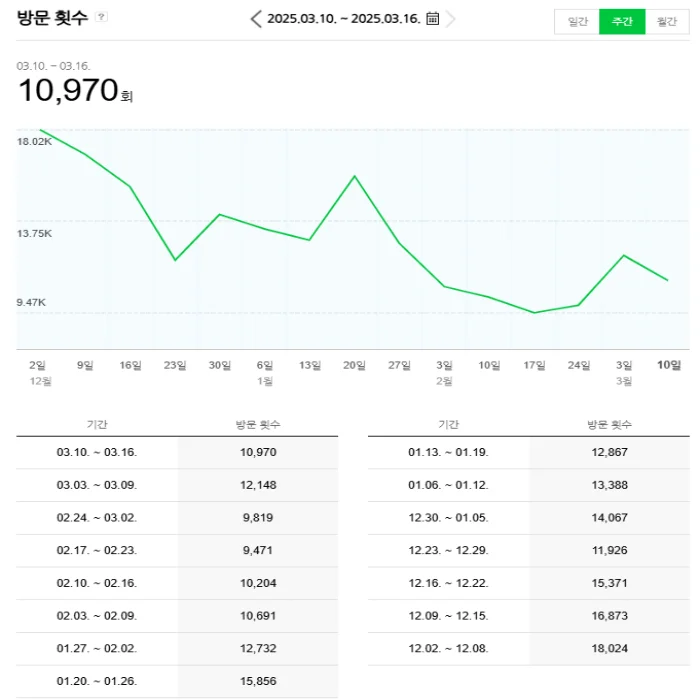Click the 방문 횟수 header in right table

pyautogui.click(x=609, y=425)
